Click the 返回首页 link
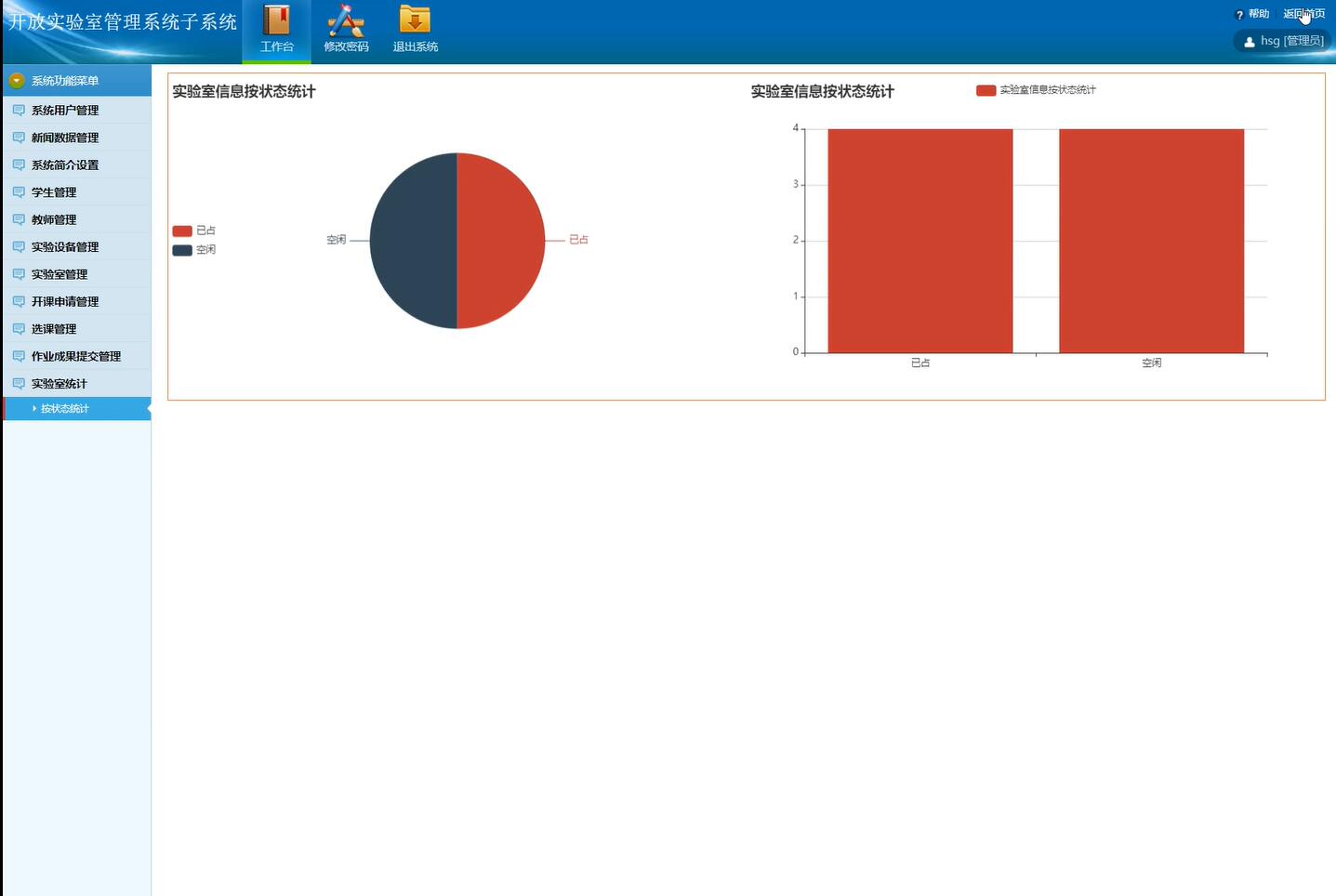 pyautogui.click(x=1303, y=14)
